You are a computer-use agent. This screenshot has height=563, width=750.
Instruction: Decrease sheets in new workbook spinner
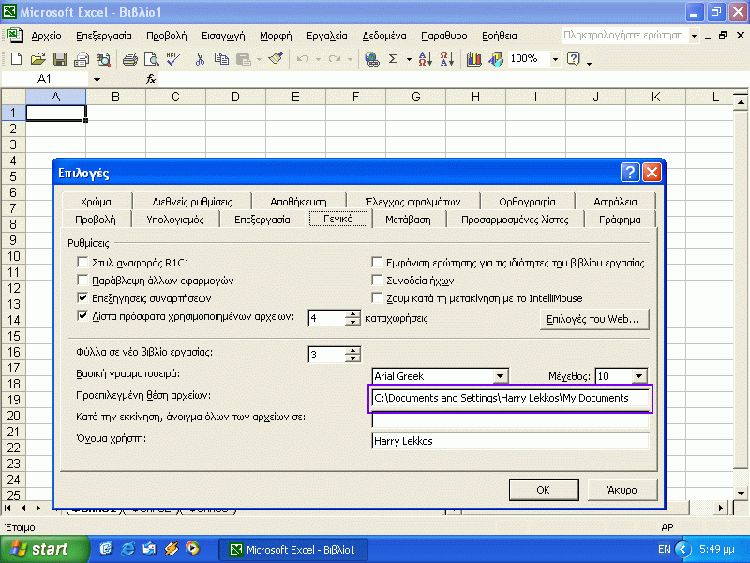tap(353, 358)
